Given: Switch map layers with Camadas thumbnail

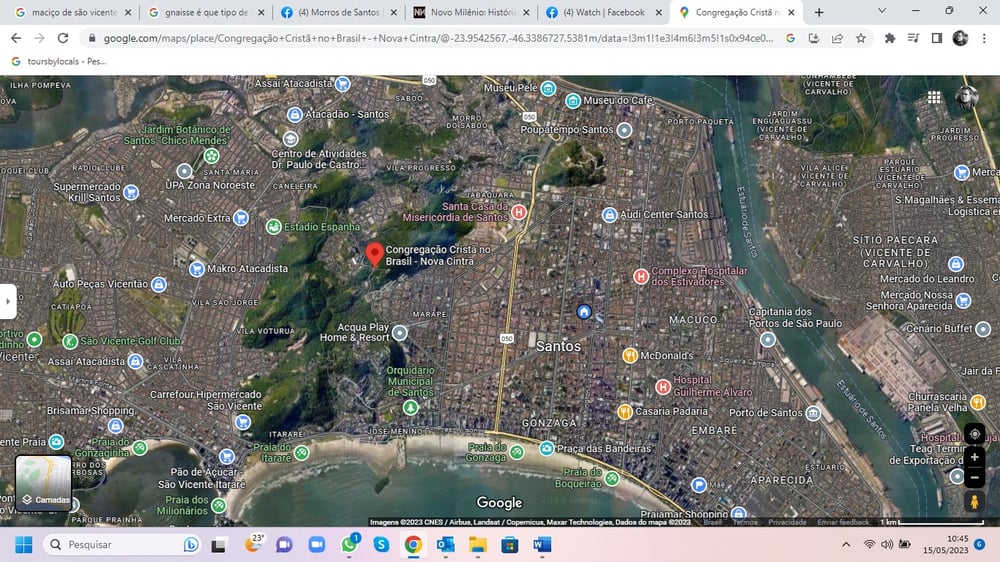Looking at the screenshot, I should 43,482.
